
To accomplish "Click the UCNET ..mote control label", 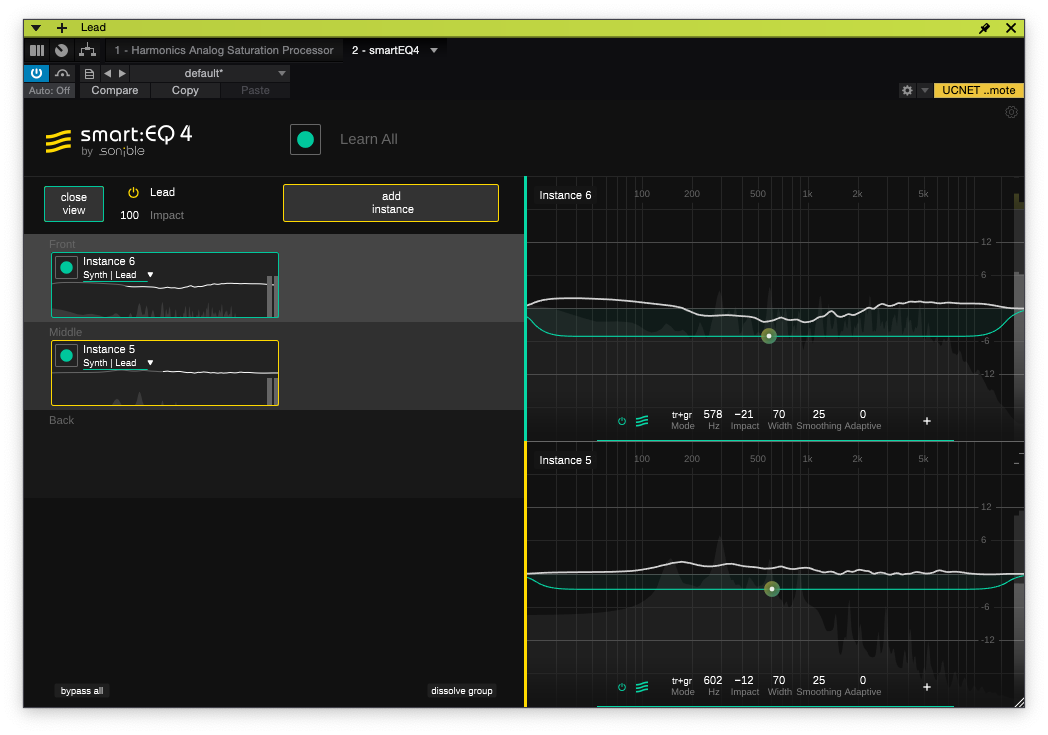I will pyautogui.click(x=978, y=90).
